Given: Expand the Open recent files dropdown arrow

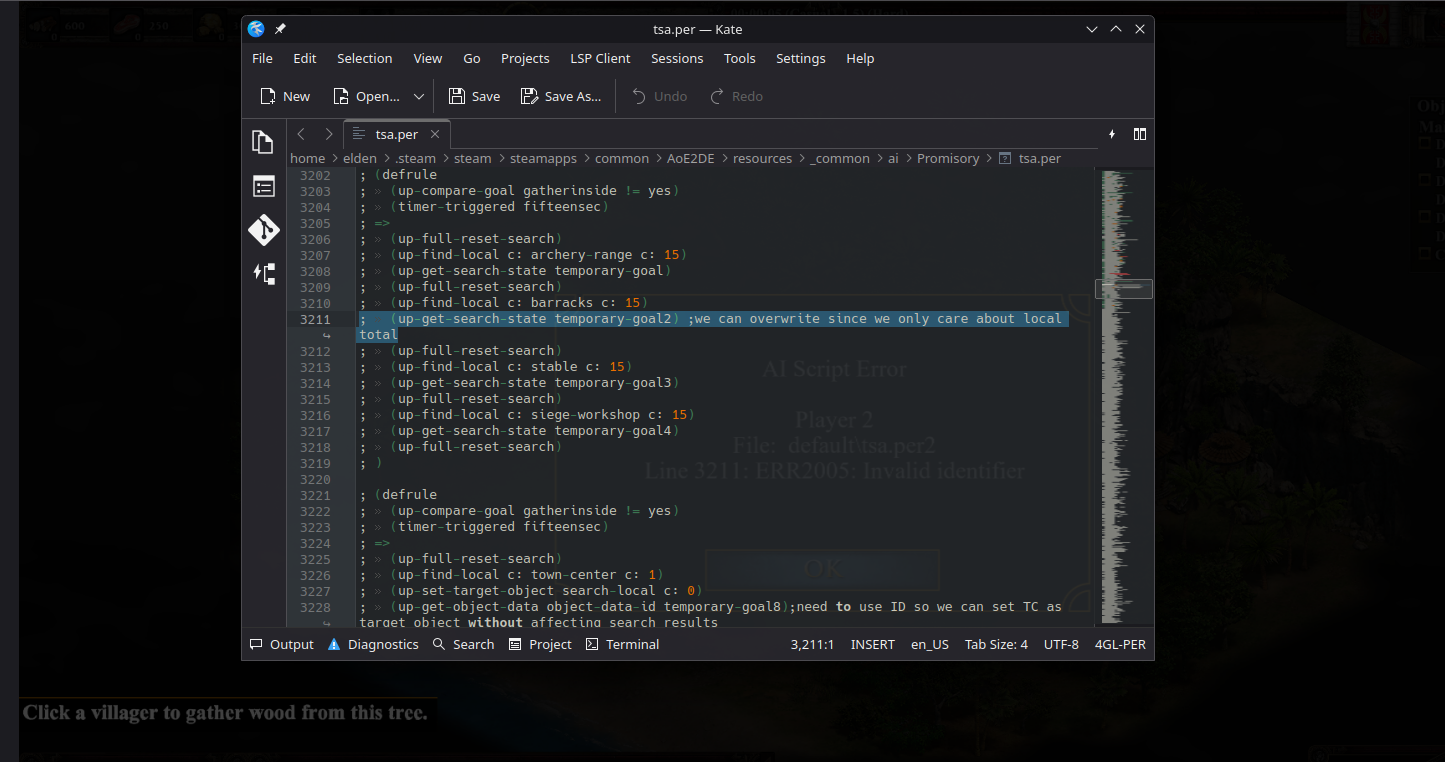Looking at the screenshot, I should click(x=419, y=97).
